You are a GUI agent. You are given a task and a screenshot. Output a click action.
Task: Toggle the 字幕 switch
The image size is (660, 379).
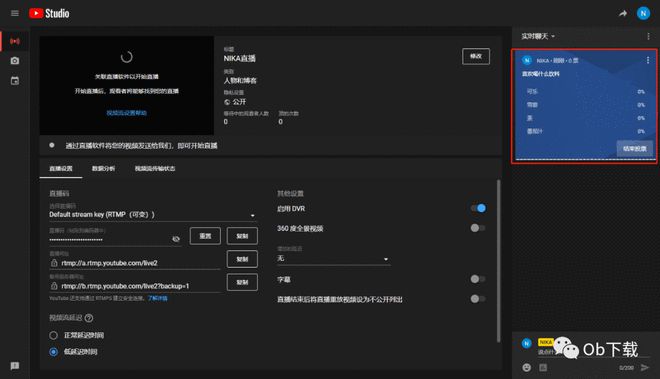pyautogui.click(x=478, y=279)
